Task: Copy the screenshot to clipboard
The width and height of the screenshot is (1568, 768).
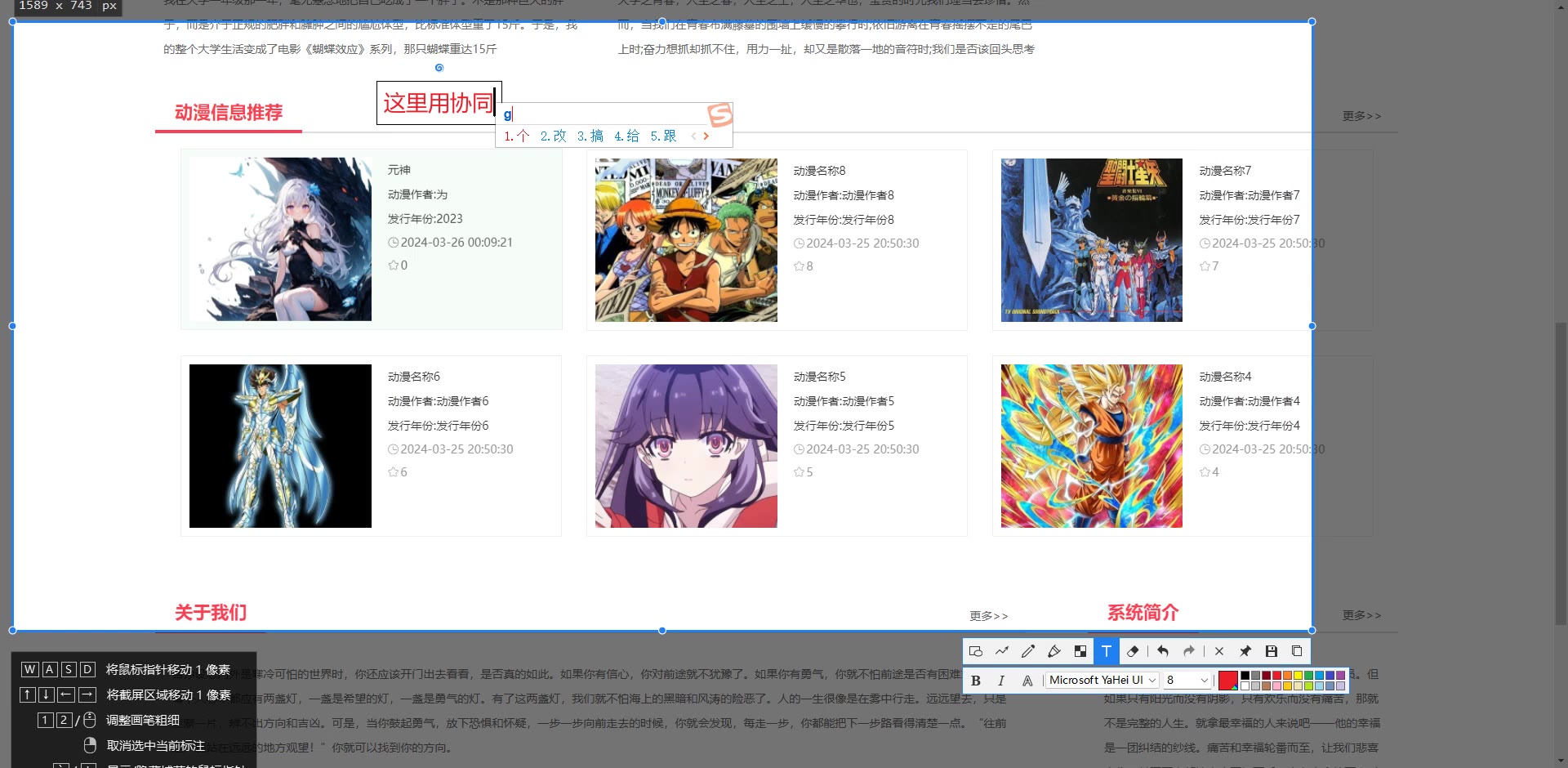Action: (x=1297, y=651)
